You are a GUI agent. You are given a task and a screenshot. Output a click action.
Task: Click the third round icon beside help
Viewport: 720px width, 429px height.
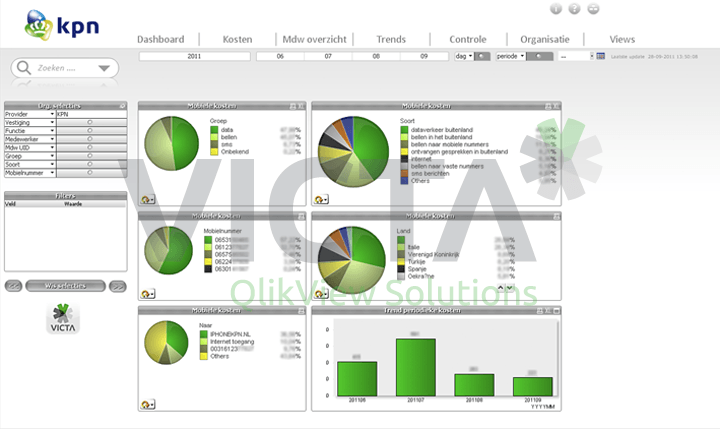[x=593, y=9]
